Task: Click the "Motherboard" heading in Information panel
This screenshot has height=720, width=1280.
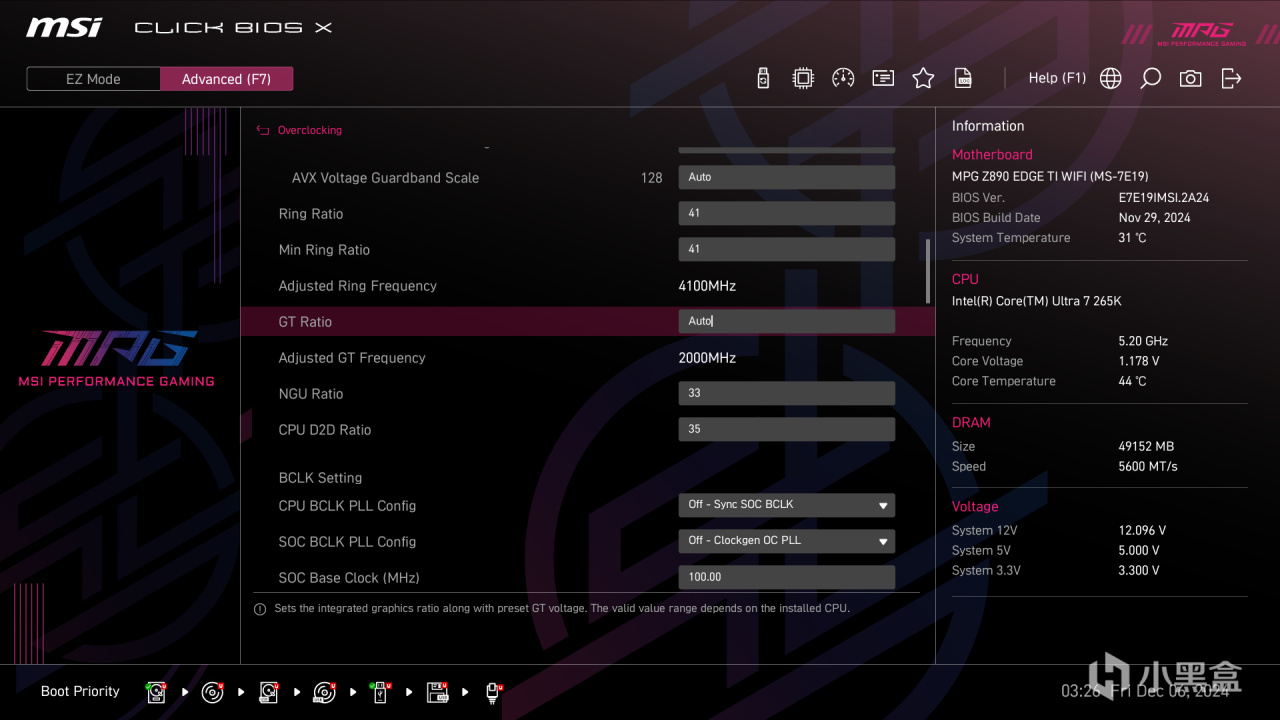Action: 992,155
